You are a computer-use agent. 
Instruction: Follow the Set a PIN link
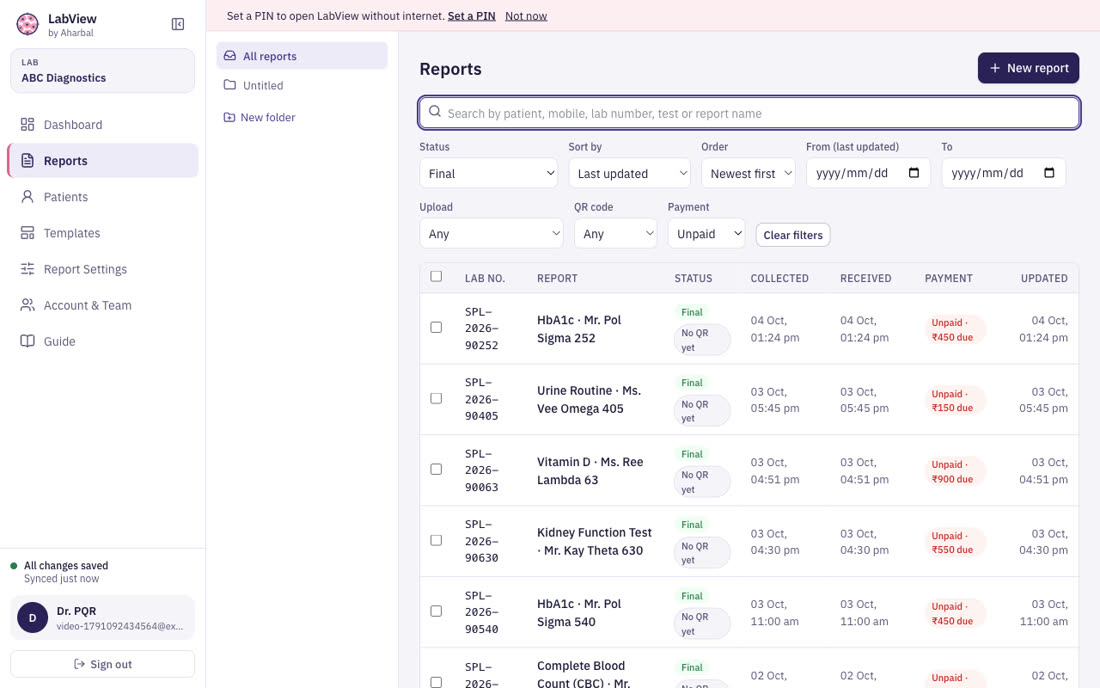pos(471,15)
